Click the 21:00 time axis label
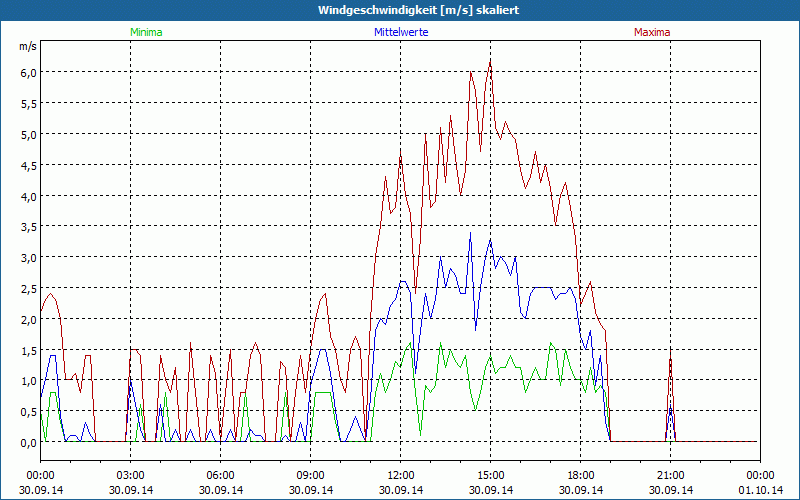Screen dimensions: 800x500 [x=670, y=476]
